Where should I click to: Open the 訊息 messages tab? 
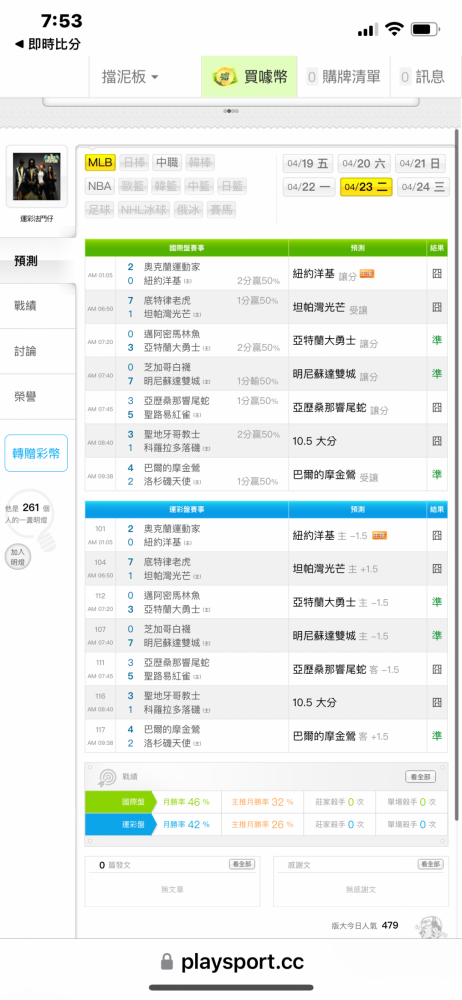422,77
